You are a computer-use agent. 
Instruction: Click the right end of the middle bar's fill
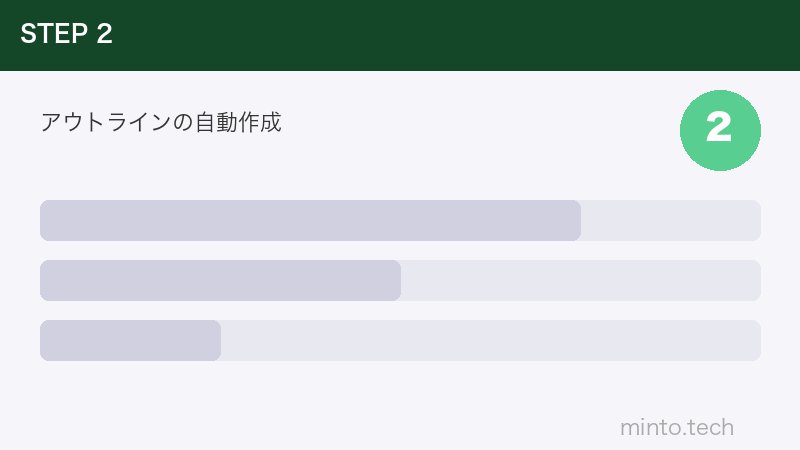click(x=395, y=281)
